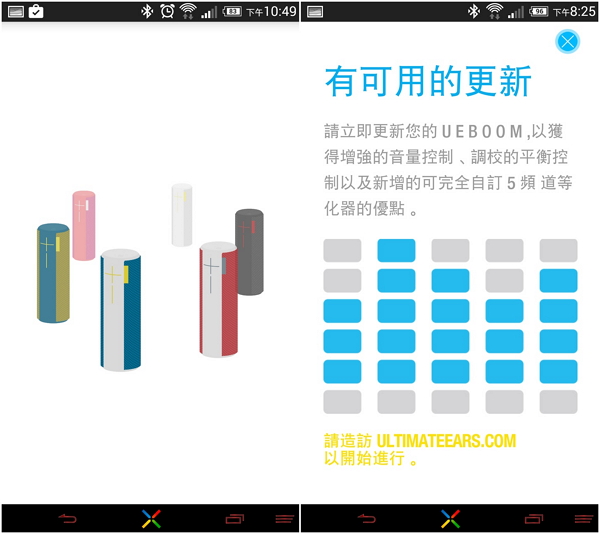The width and height of the screenshot is (600, 534).
Task: Tap the top block of second equalizer column
Action: click(396, 251)
